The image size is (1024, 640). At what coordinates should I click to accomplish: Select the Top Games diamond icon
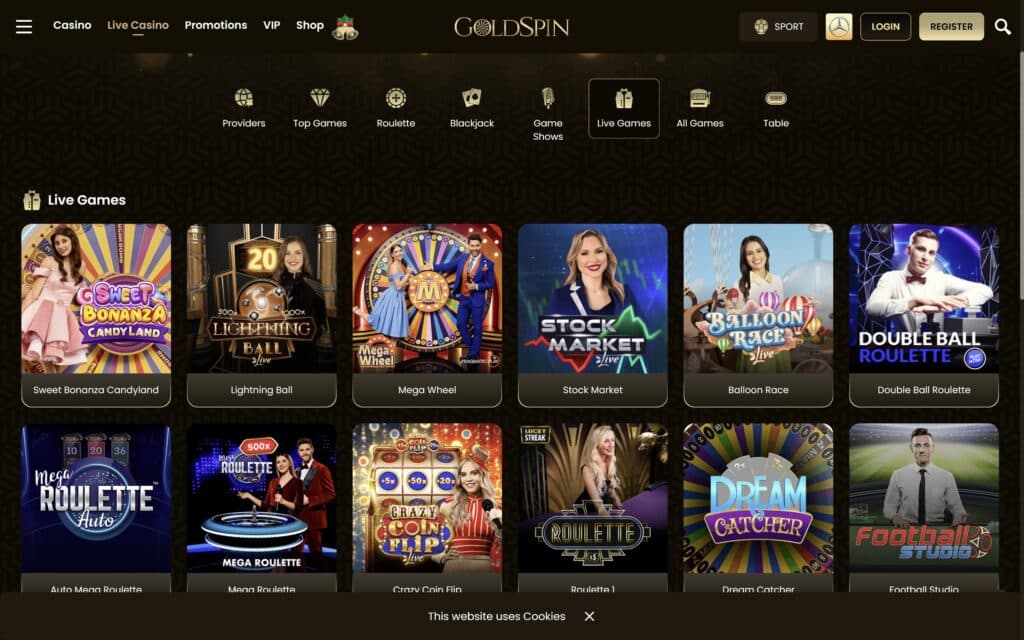coord(320,98)
